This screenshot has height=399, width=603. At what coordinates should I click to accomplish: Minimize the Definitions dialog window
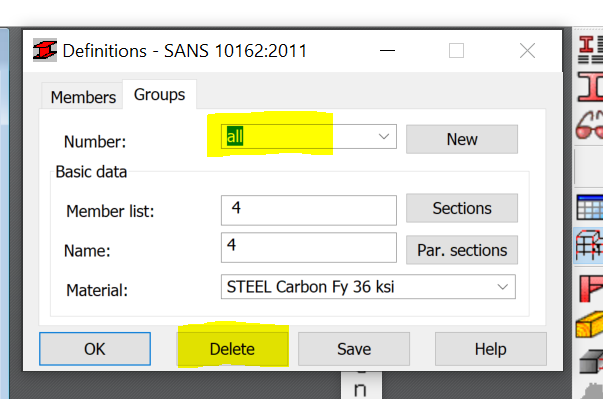coord(387,50)
